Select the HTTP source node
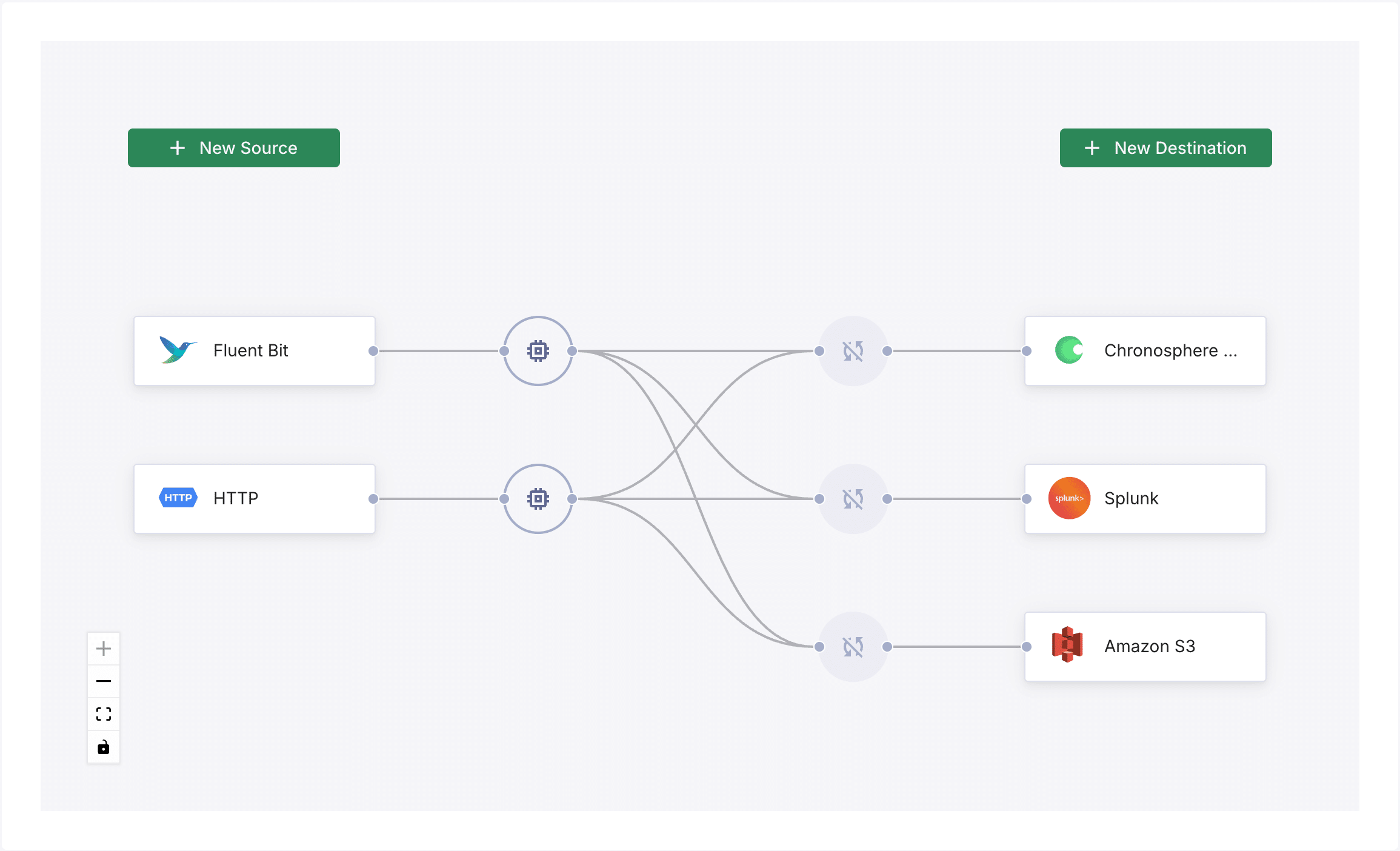The width and height of the screenshot is (1400, 851). (255, 499)
